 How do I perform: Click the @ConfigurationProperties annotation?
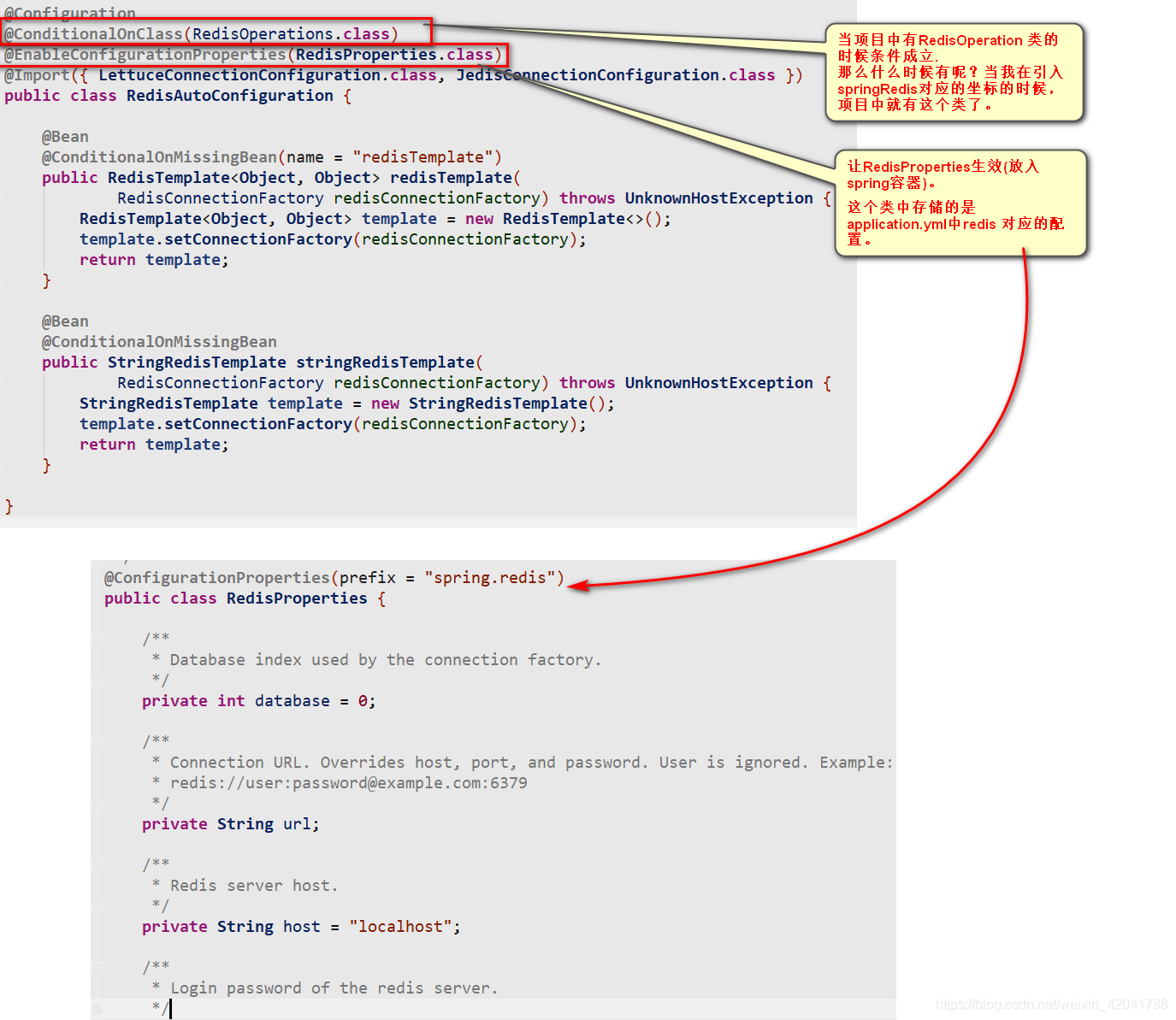[x=216, y=578]
